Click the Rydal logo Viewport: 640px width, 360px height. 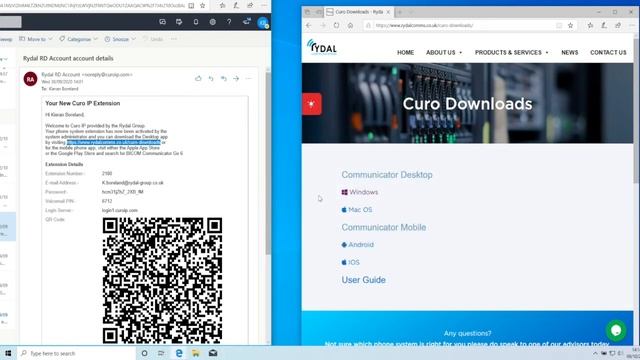point(322,47)
